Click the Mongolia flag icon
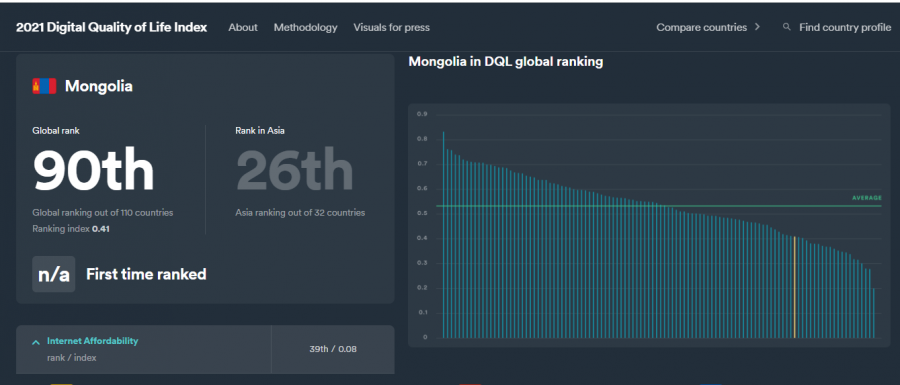 [44, 86]
